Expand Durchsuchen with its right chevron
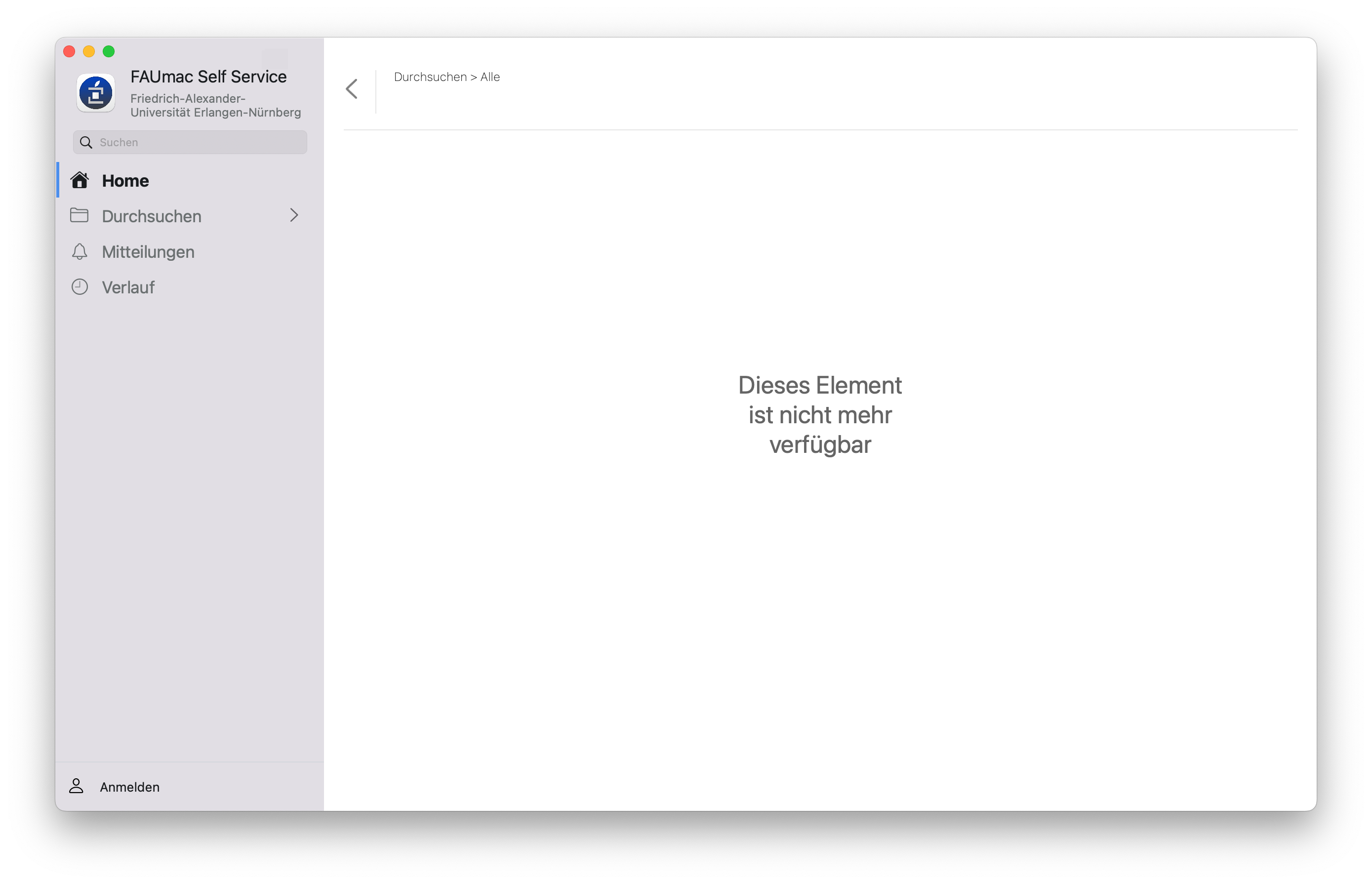Screen dimensions: 1372x884 (294, 215)
